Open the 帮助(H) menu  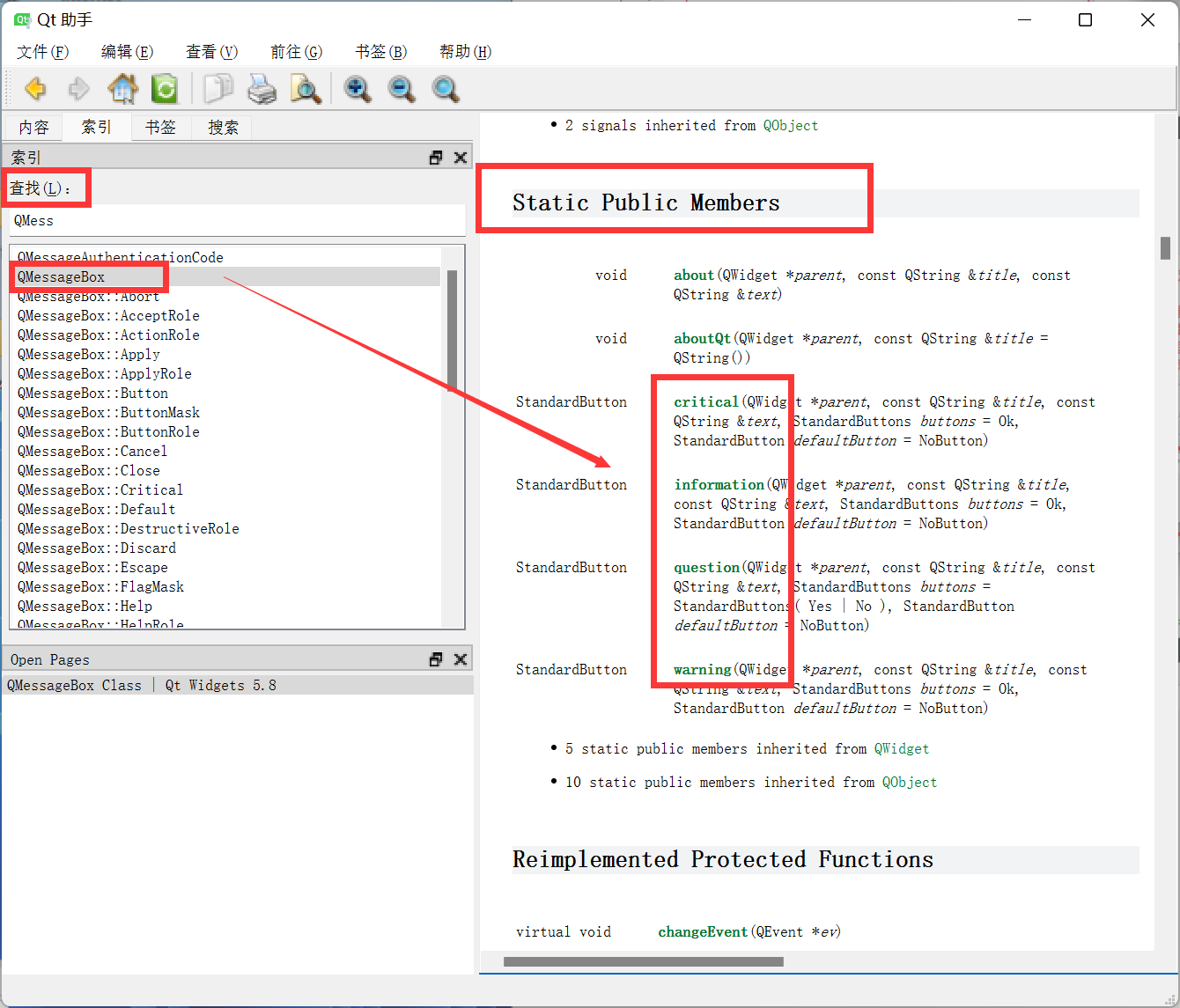[x=465, y=52]
